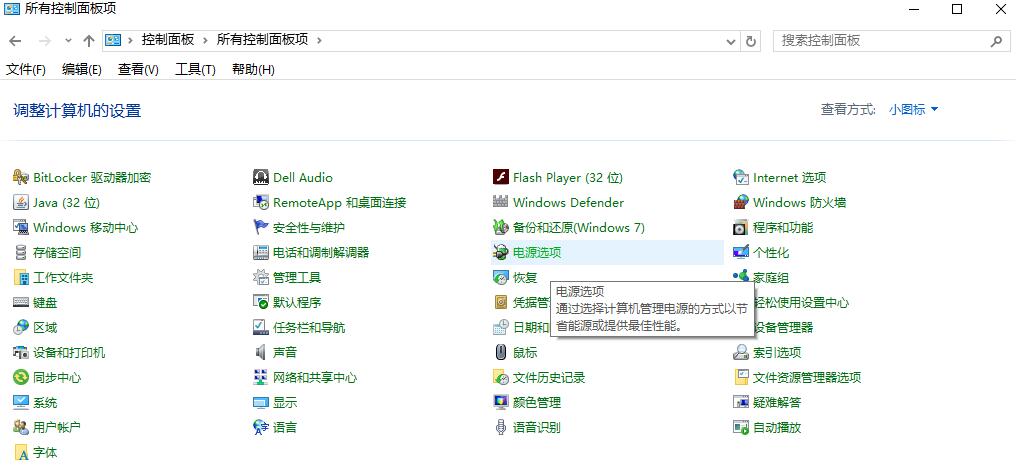Open the 同步中心 icon
Image resolution: width=1016 pixels, height=472 pixels.
pyautogui.click(x=21, y=377)
